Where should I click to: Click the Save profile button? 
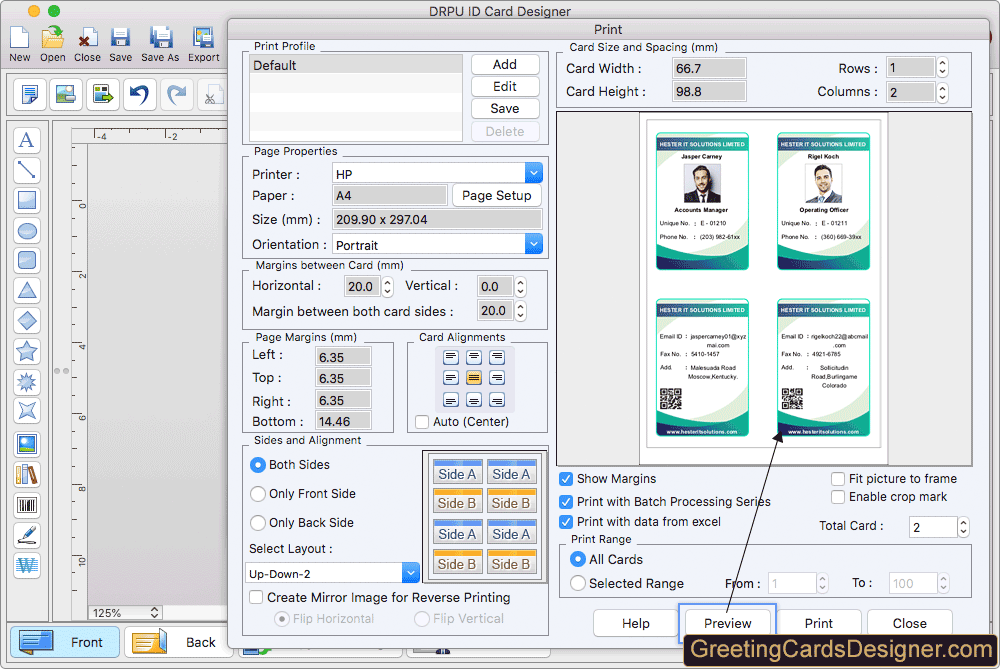click(x=505, y=109)
